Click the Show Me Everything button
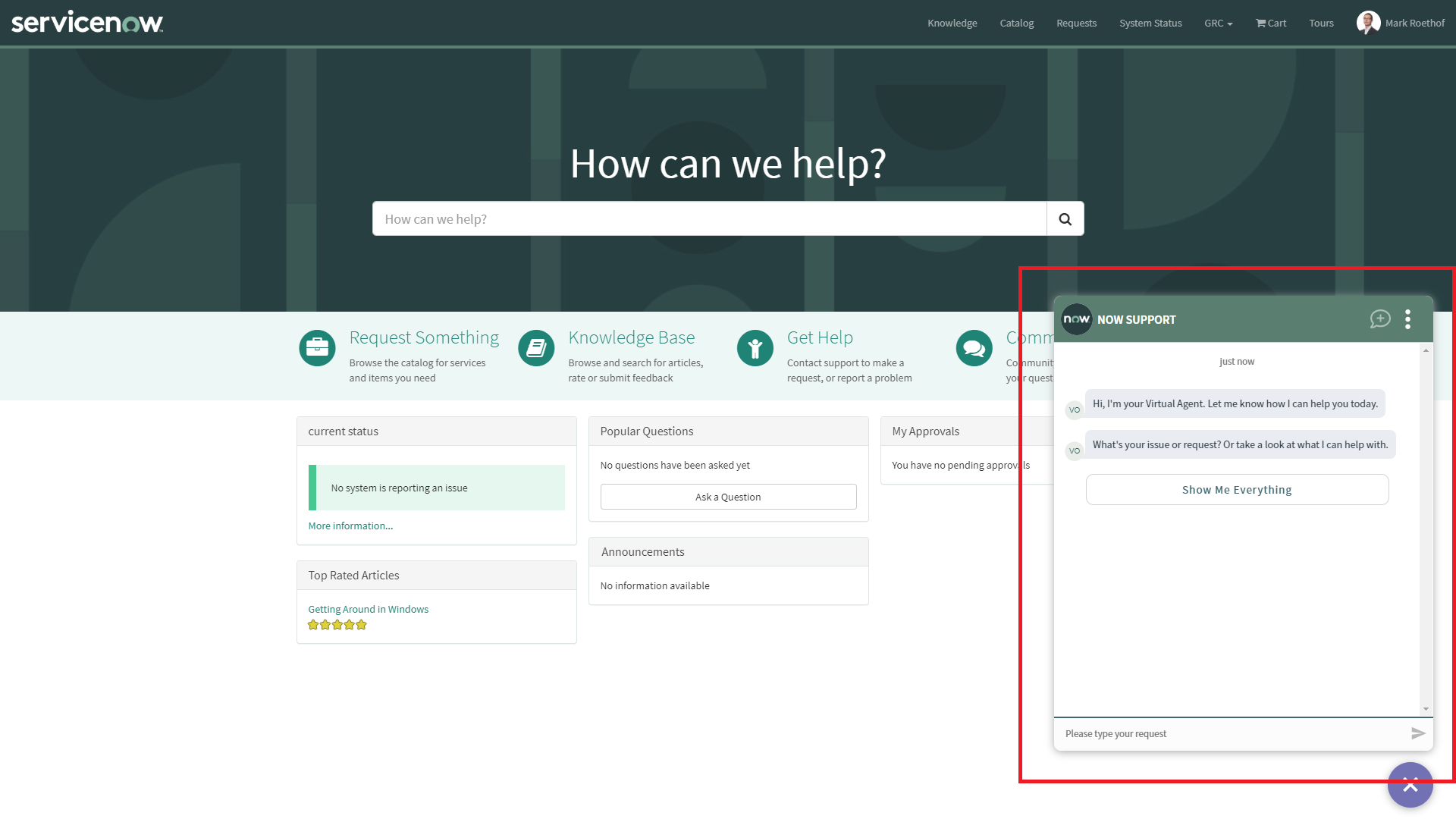Screen dimensions: 1456x819 point(1237,489)
